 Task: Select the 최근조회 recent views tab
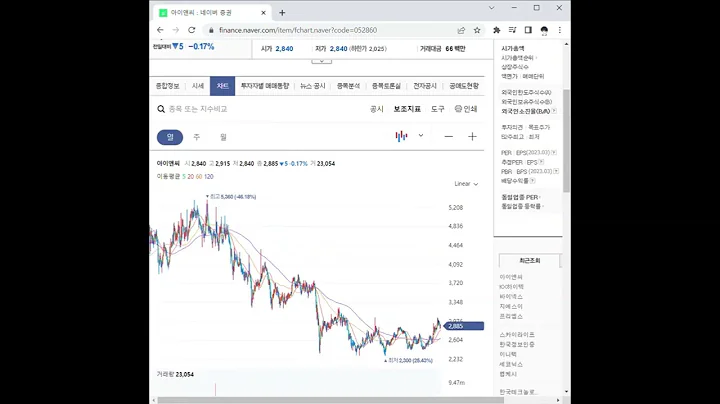(x=529, y=260)
